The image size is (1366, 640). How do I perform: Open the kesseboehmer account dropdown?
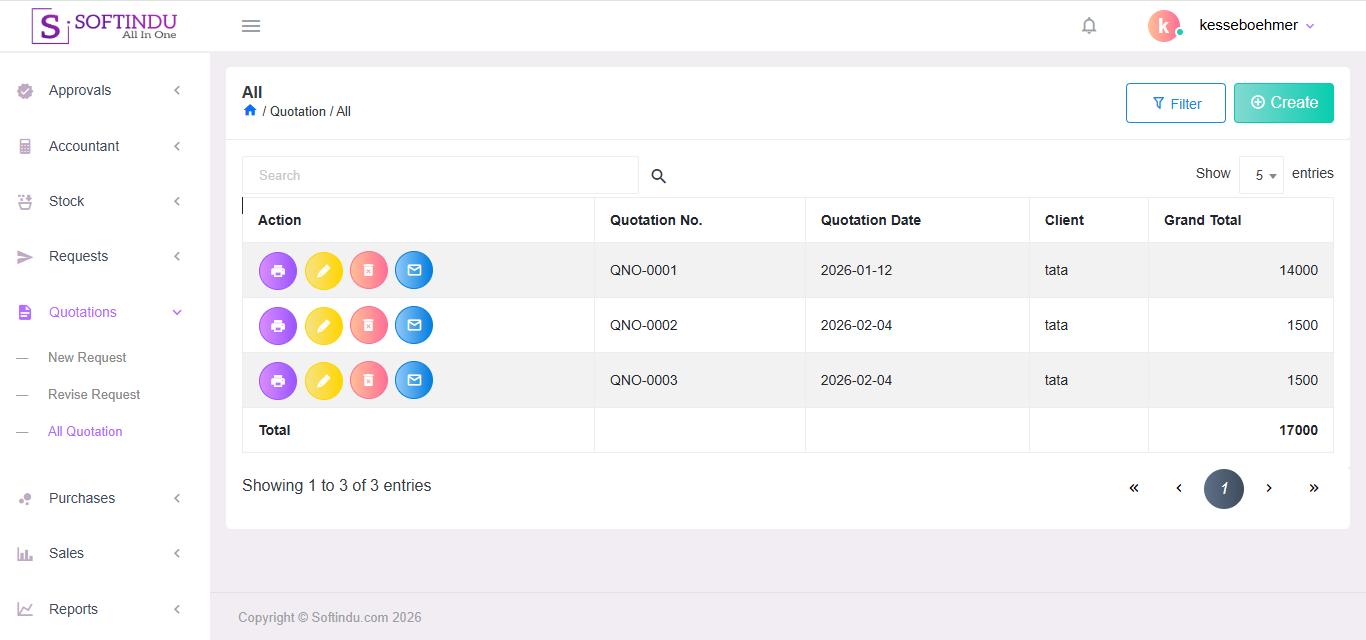click(1256, 25)
